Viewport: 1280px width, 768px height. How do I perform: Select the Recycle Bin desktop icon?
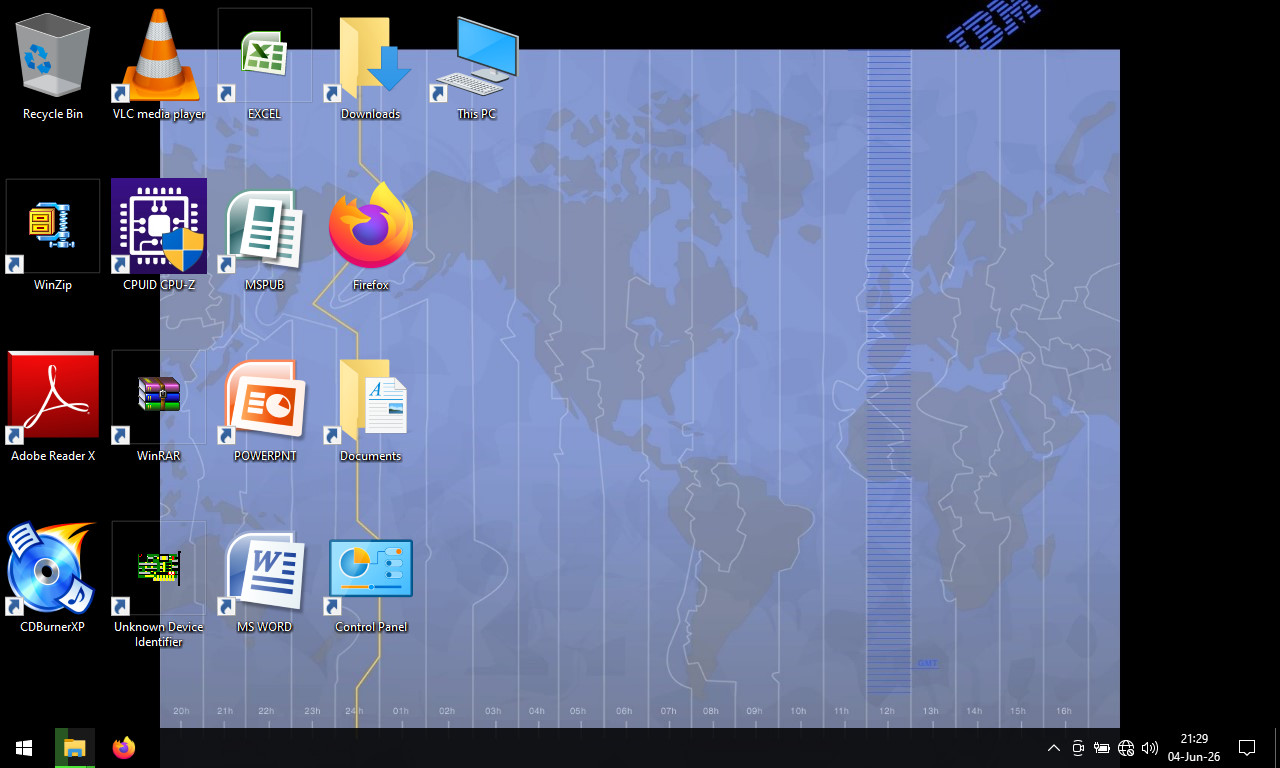pyautogui.click(x=53, y=65)
